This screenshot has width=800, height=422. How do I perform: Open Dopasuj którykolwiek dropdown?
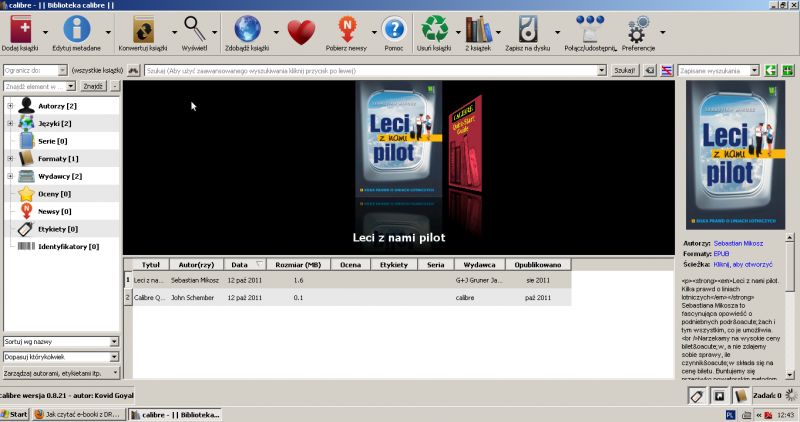click(61, 357)
